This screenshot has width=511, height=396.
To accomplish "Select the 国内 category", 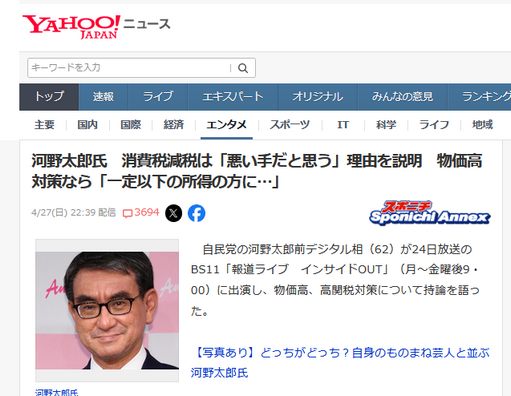I will tap(88, 125).
